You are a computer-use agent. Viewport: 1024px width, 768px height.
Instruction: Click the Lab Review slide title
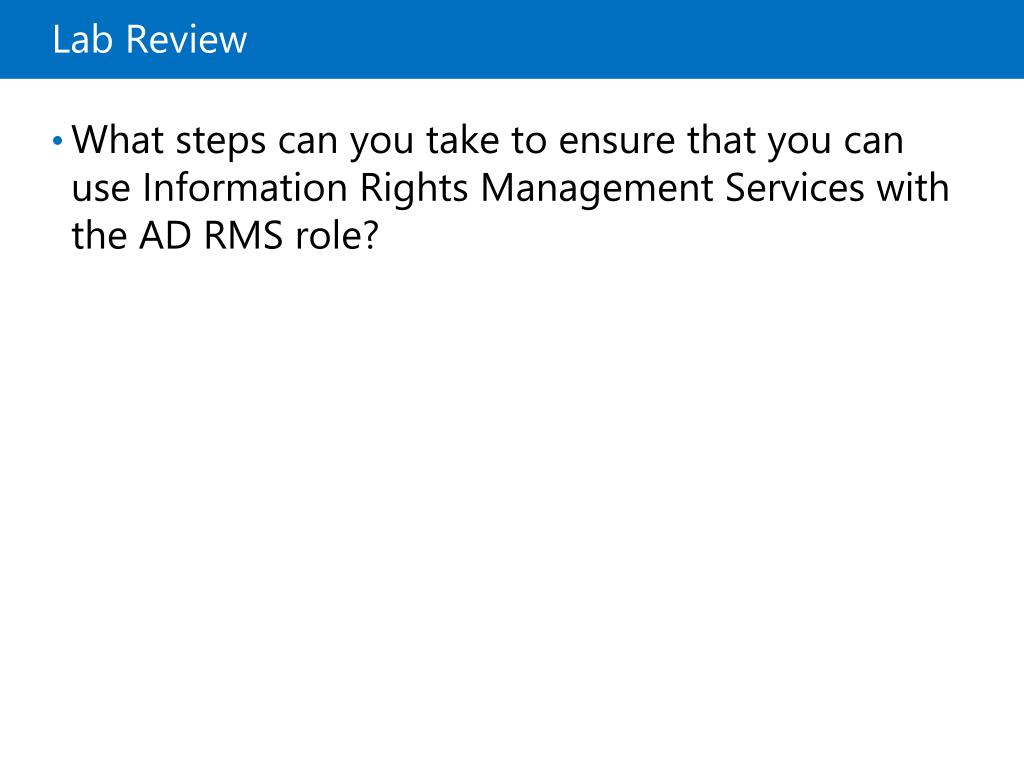point(150,39)
